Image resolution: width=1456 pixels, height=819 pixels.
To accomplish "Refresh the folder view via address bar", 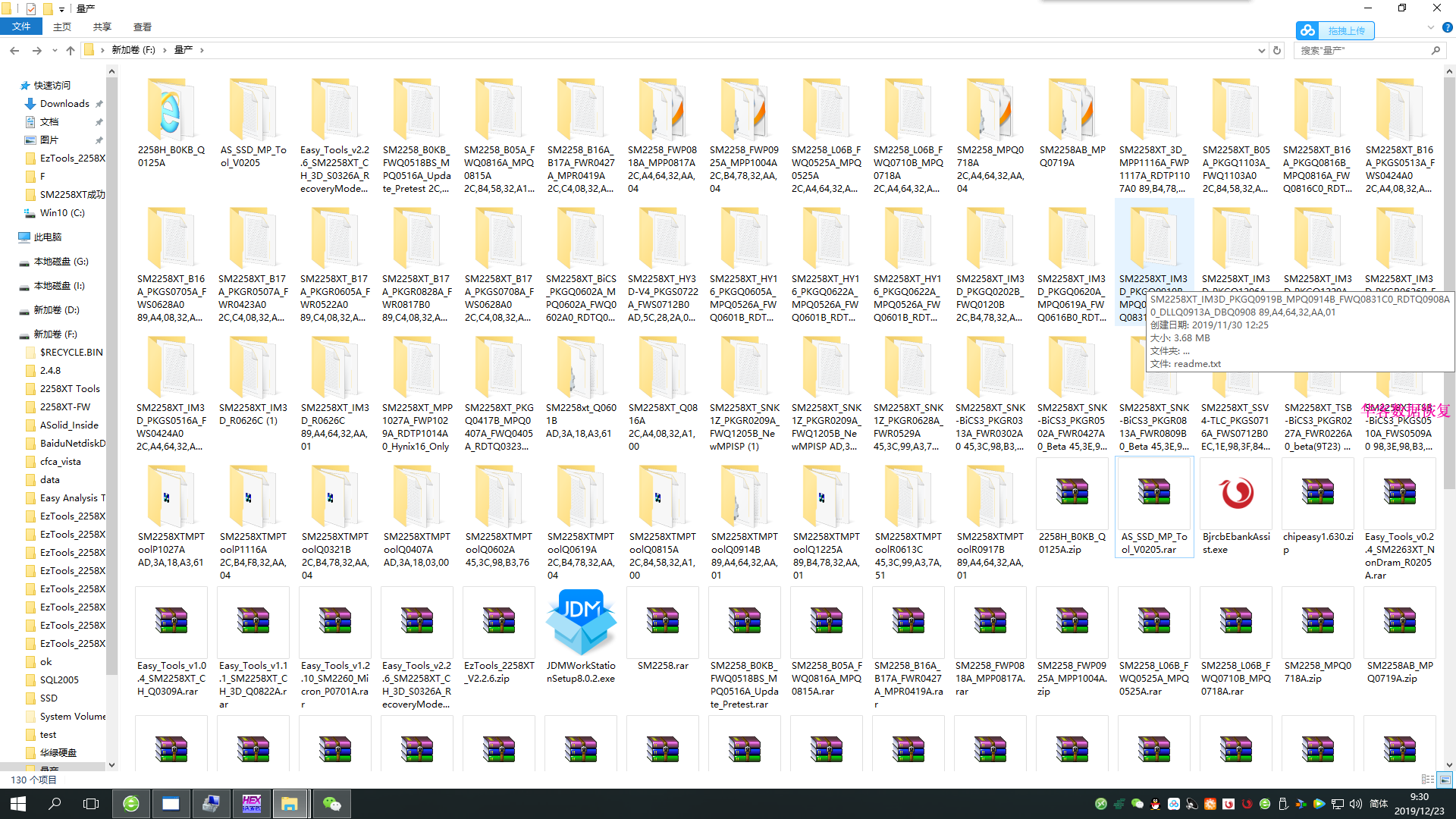I will (x=1277, y=50).
